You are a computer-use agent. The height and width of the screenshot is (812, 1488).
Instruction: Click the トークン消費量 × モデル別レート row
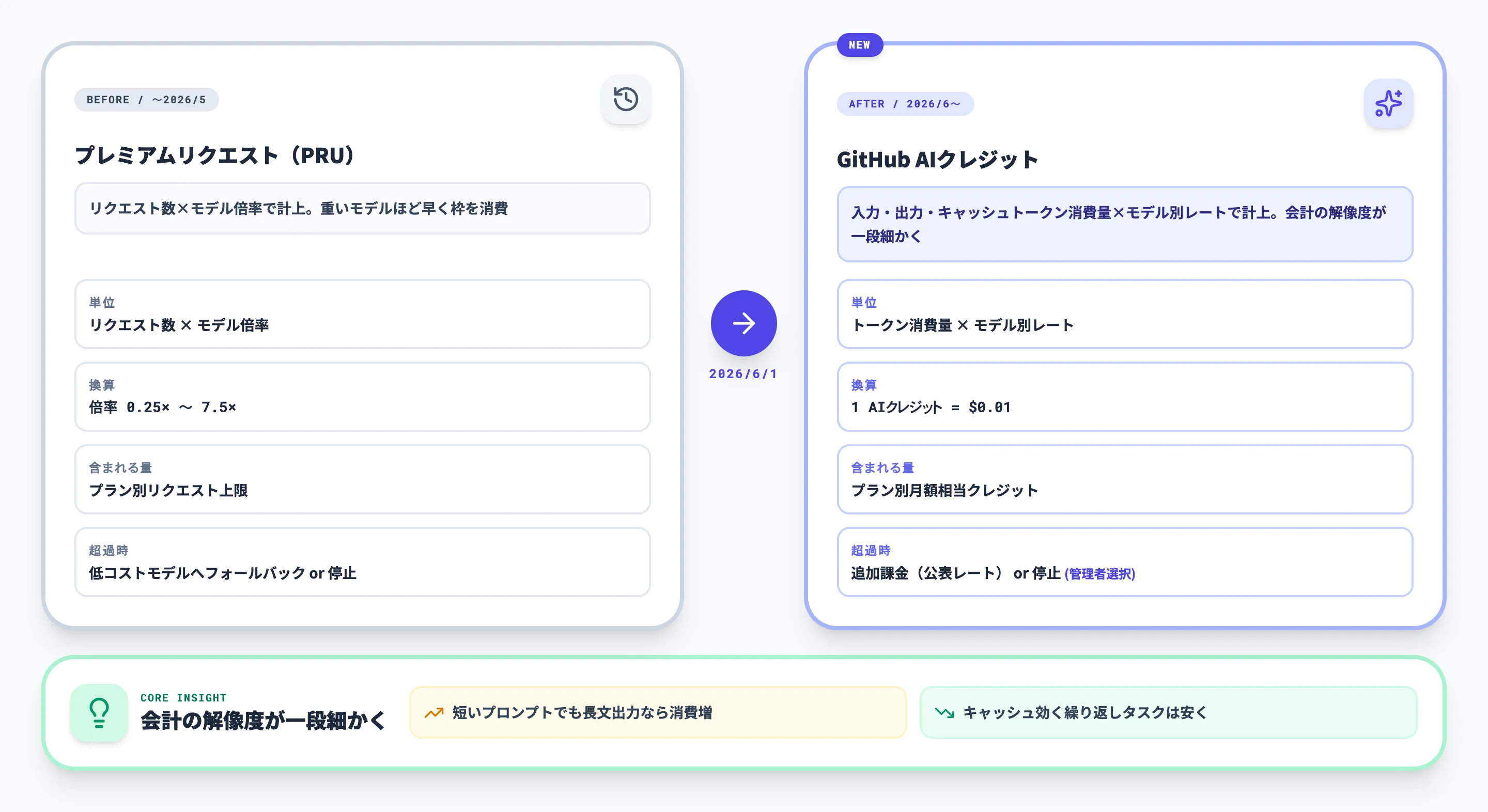1125,314
